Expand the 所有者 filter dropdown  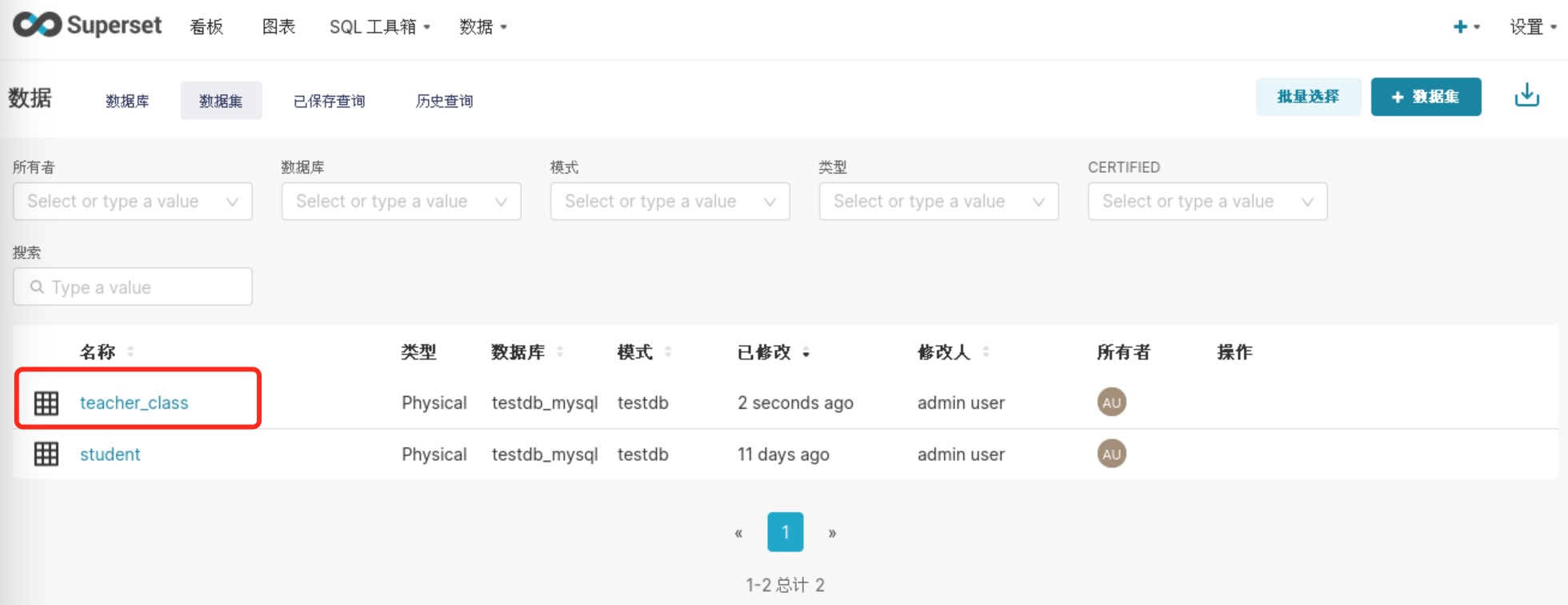coord(133,202)
